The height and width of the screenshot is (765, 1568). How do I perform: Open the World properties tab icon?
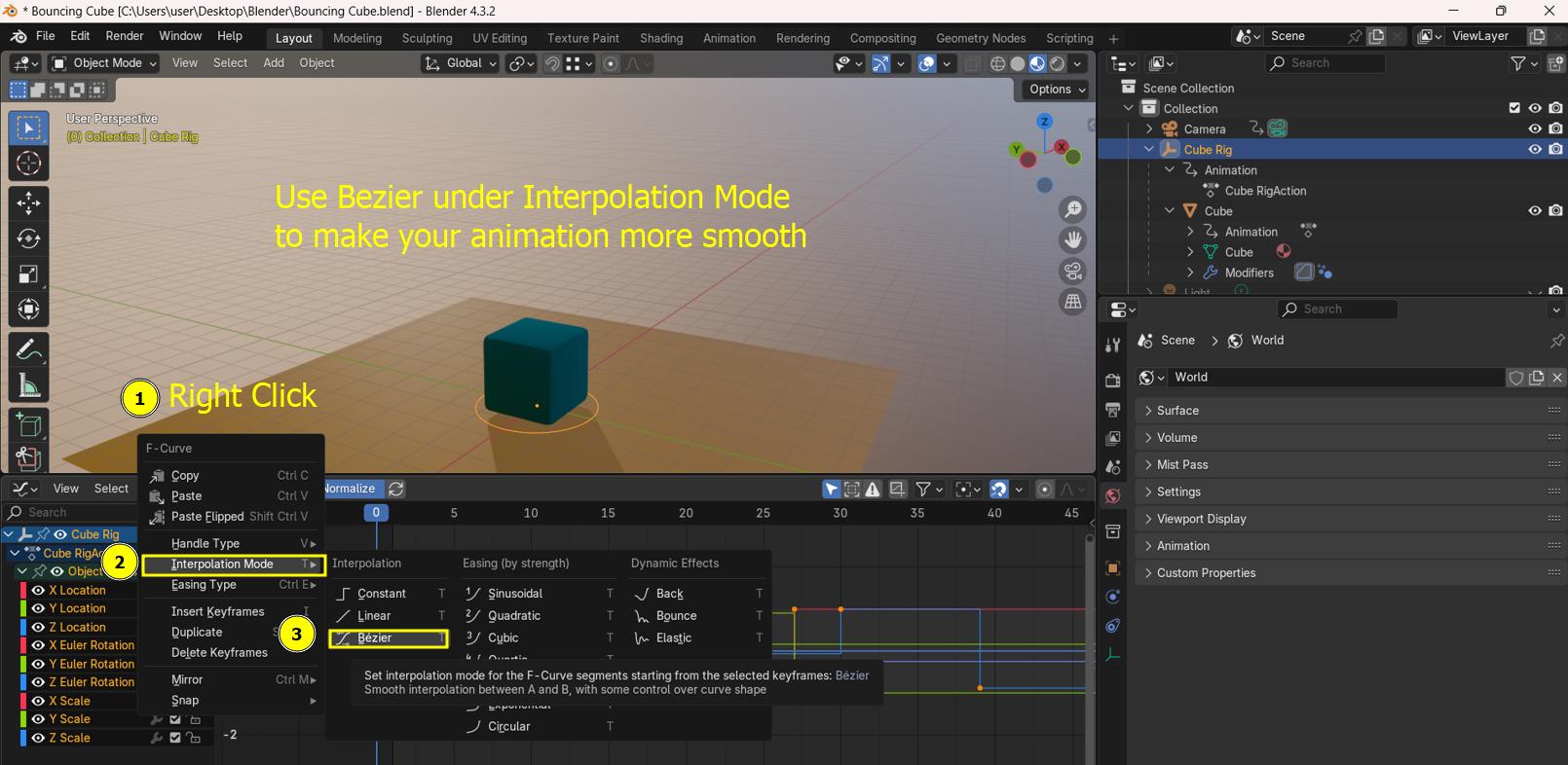(1112, 496)
